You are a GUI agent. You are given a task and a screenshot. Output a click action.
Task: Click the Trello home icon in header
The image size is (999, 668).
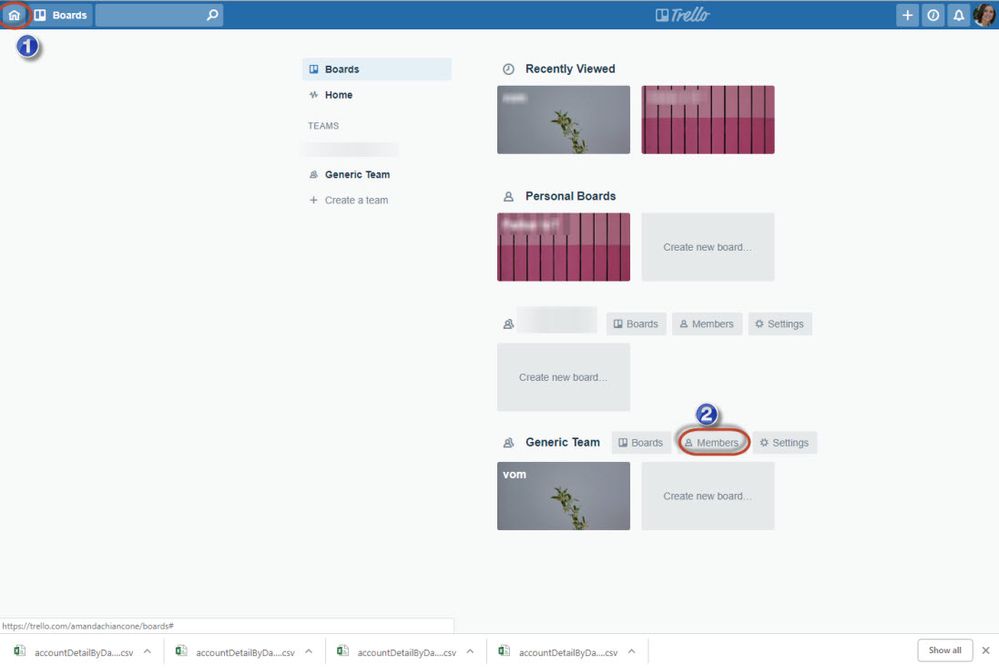[14, 15]
